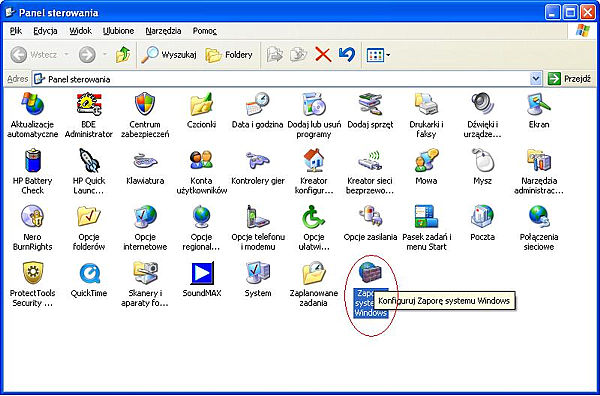
Task: Open Kontrolery gier gamepad icon
Action: pyautogui.click(x=258, y=160)
